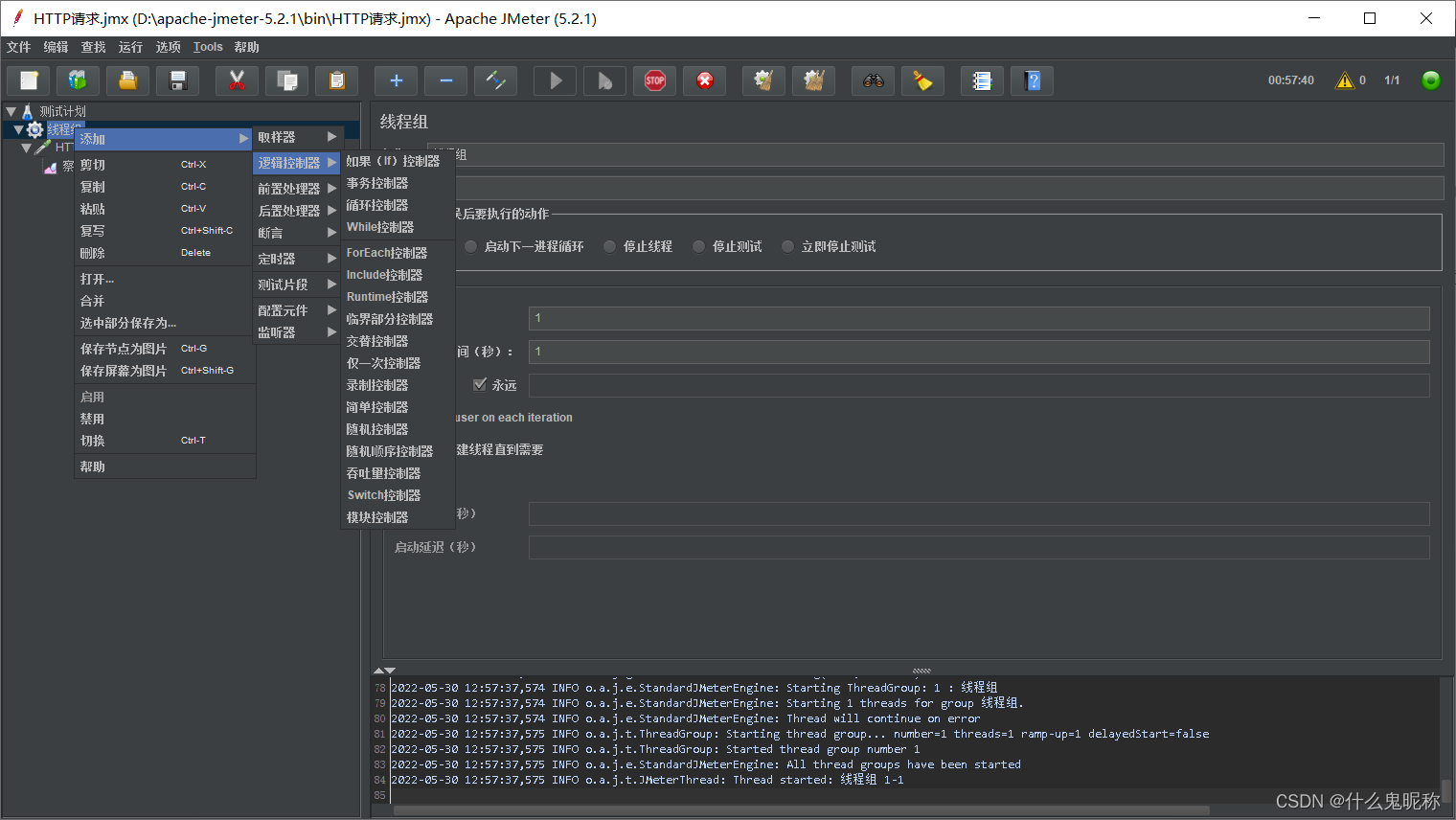Choose Switch控制器 from submenu
The height and width of the screenshot is (820, 1456).
point(398,495)
